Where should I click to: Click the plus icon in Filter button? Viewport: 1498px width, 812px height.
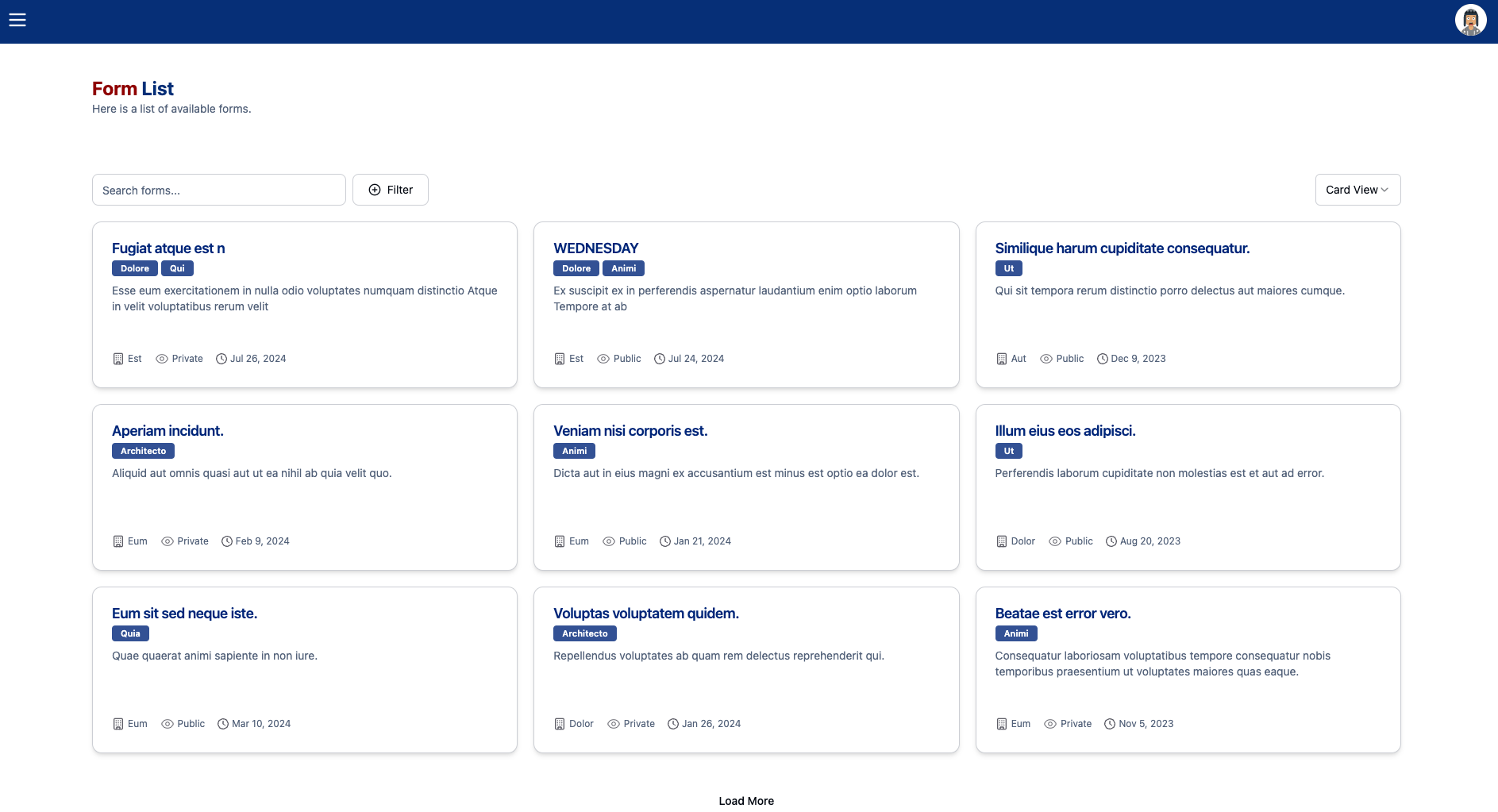pyautogui.click(x=375, y=190)
